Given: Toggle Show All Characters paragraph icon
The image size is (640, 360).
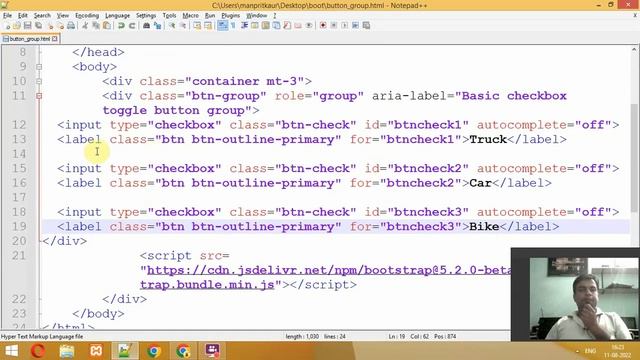Looking at the screenshot, I should (233, 25).
